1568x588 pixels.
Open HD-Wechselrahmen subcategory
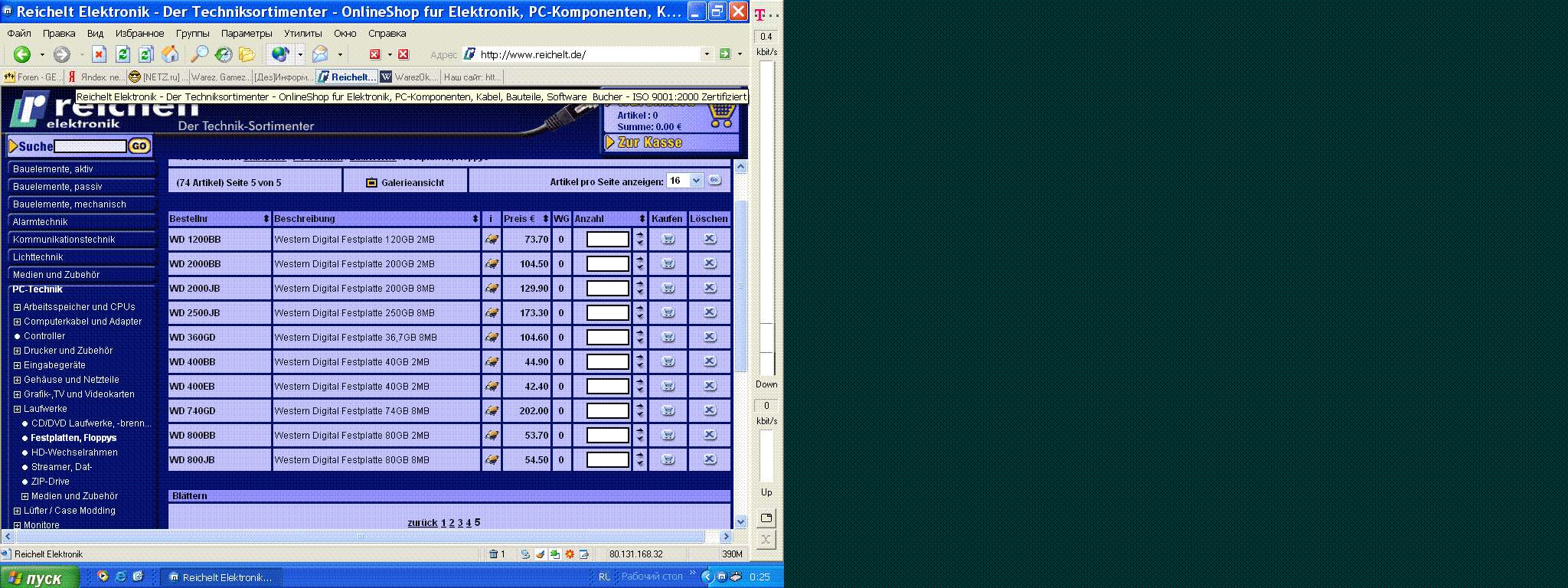(74, 452)
